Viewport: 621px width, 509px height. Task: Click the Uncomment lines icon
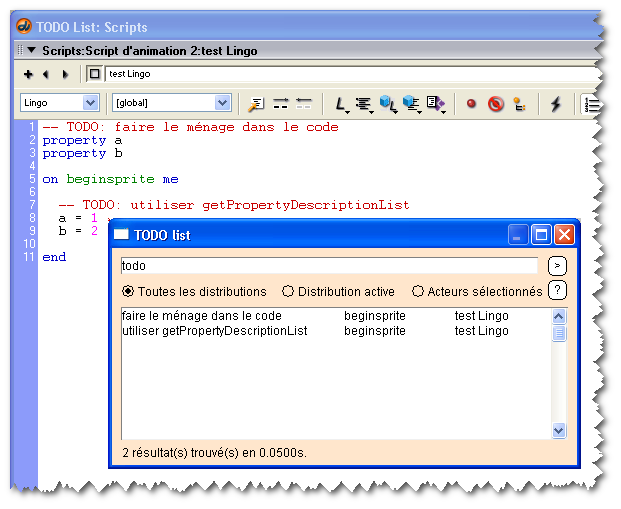(304, 104)
